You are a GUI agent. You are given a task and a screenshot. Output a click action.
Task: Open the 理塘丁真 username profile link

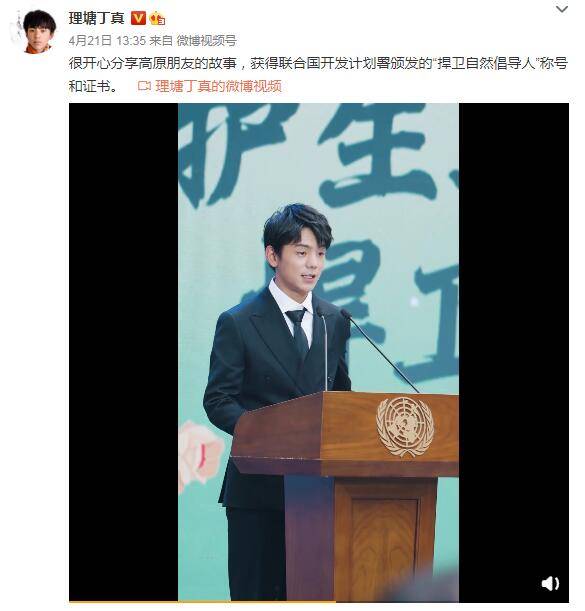point(97,18)
